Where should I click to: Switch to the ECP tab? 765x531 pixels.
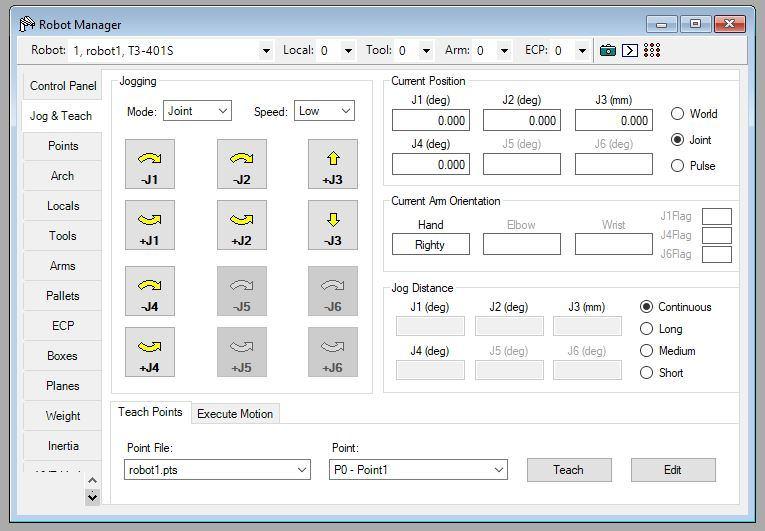[x=62, y=326]
